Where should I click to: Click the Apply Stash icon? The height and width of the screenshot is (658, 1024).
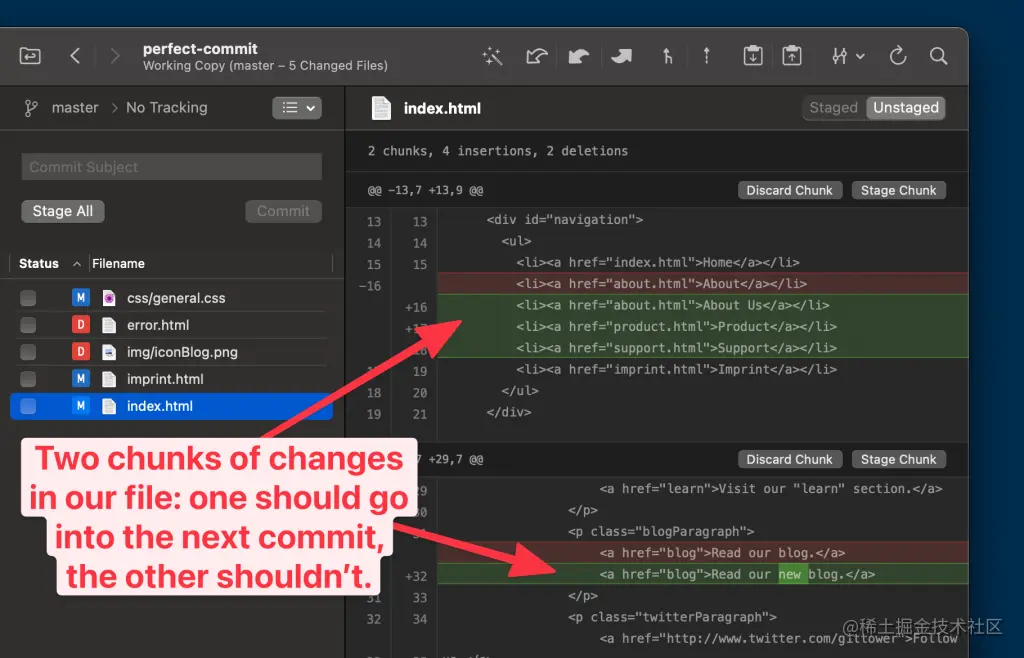(792, 56)
